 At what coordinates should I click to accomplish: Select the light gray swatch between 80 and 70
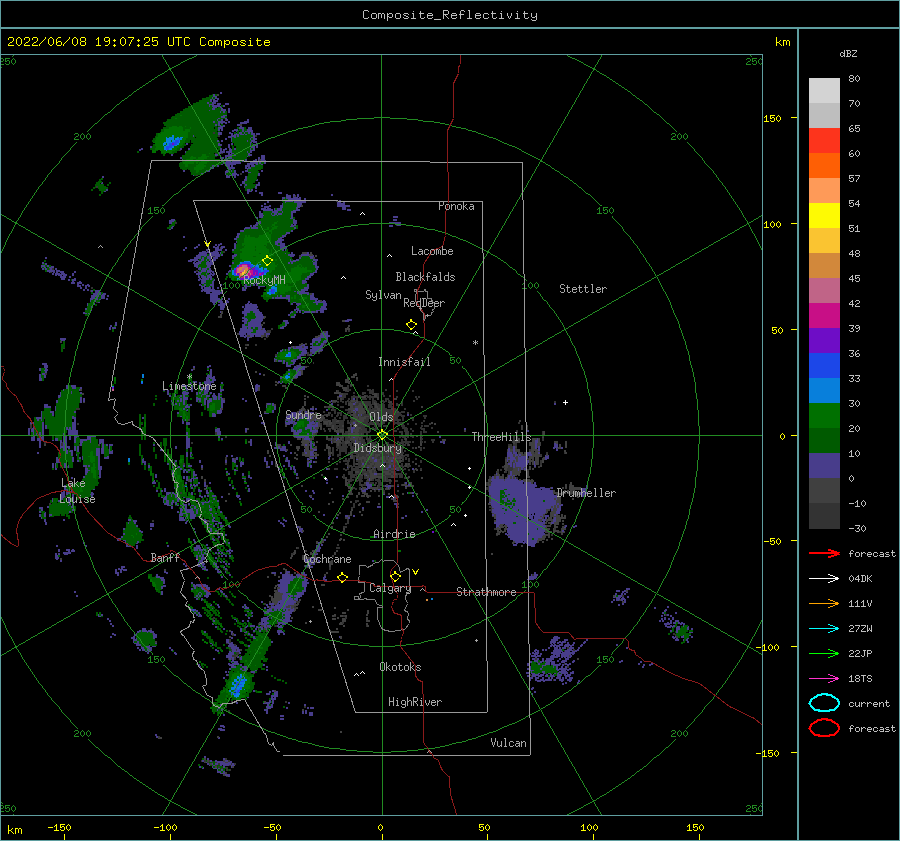click(x=824, y=90)
